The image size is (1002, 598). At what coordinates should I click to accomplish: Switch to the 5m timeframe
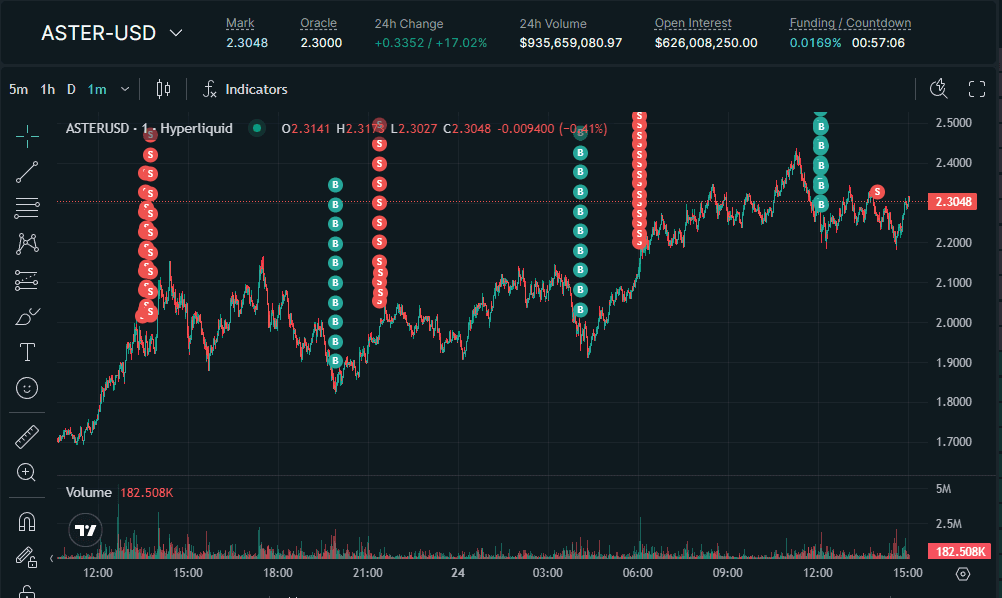pyautogui.click(x=19, y=89)
